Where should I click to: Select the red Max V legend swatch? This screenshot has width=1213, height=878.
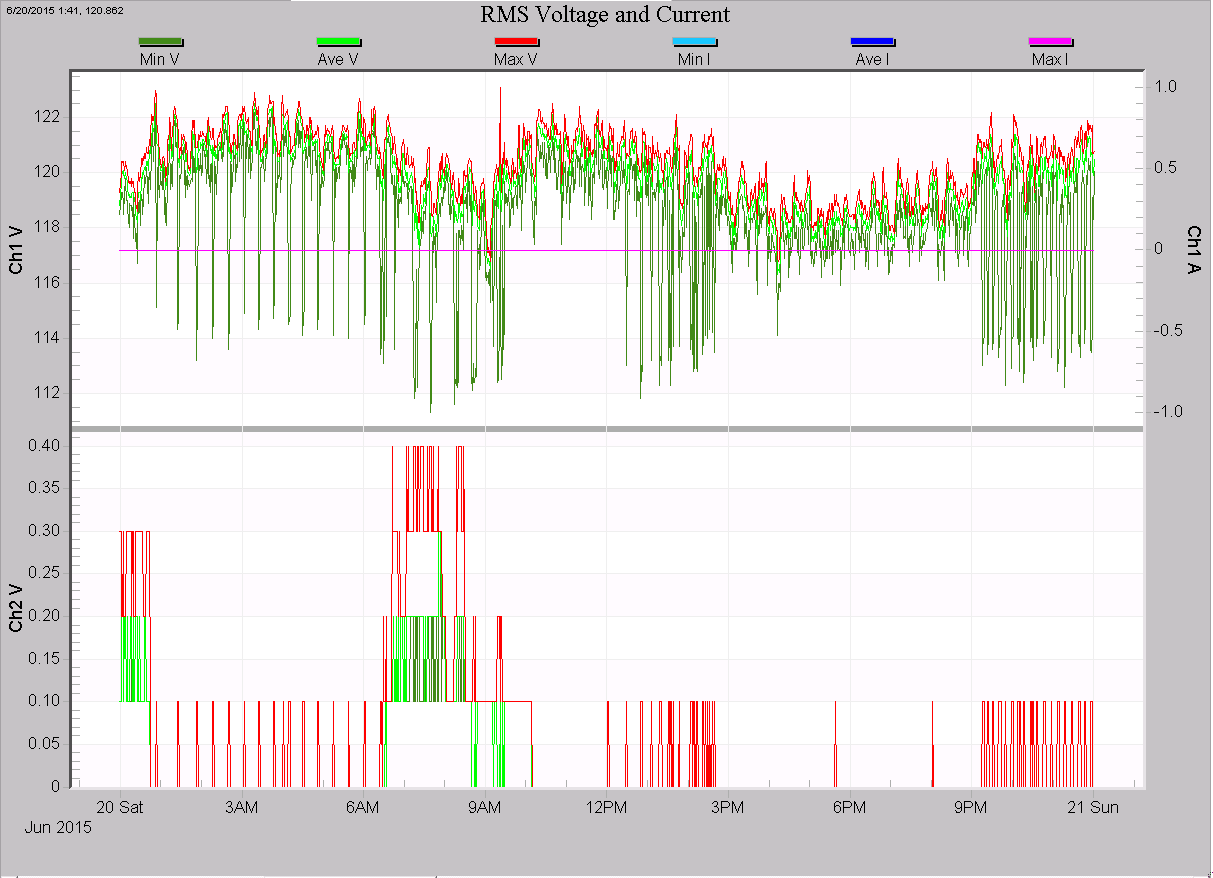[516, 42]
